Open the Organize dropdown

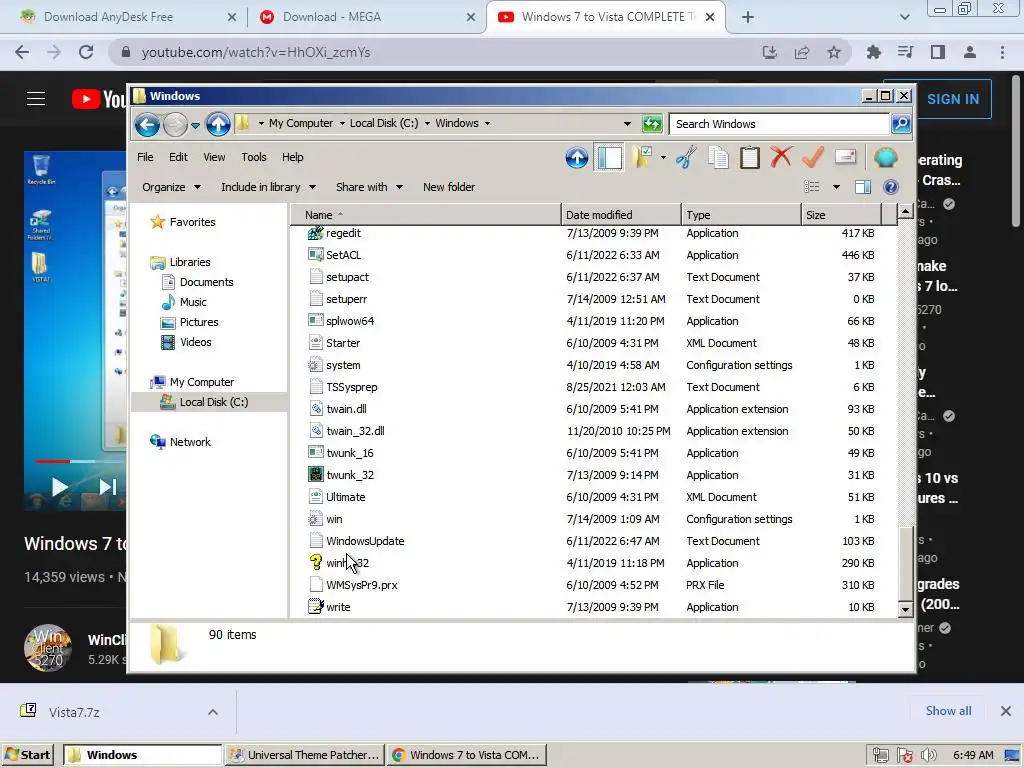pos(171,187)
